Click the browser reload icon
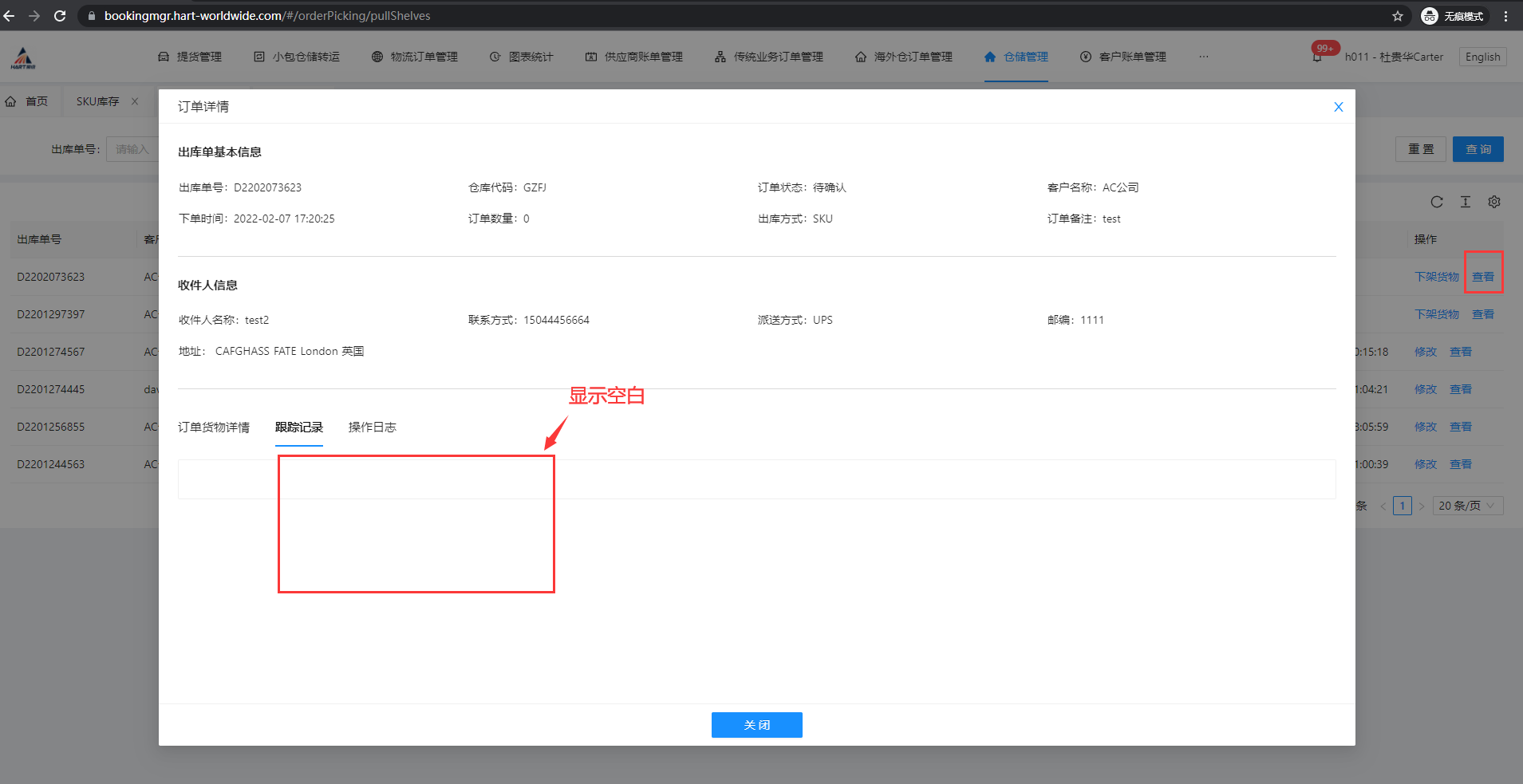The width and height of the screenshot is (1523, 784). coord(60,16)
